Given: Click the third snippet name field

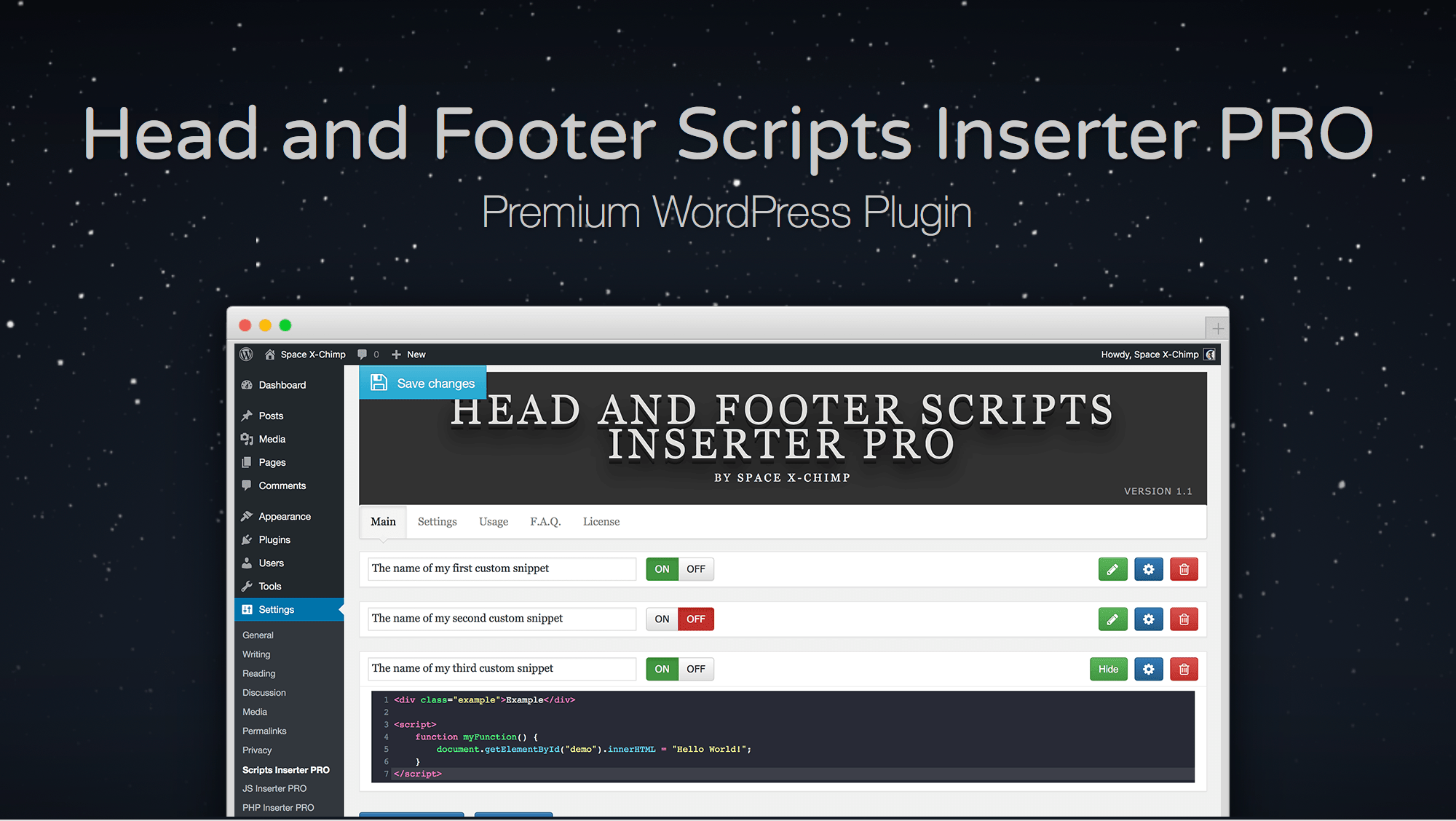Looking at the screenshot, I should tap(502, 669).
